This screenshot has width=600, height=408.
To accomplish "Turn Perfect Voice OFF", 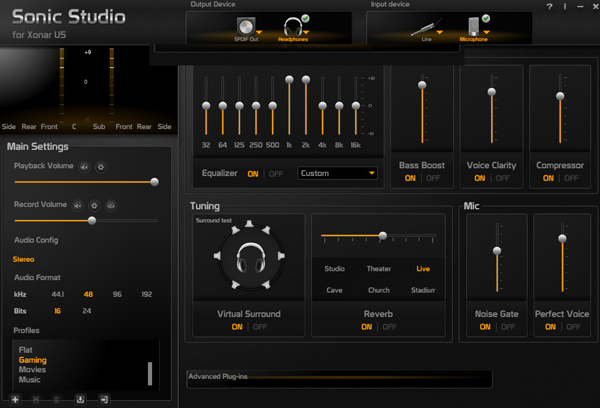I will tap(573, 327).
